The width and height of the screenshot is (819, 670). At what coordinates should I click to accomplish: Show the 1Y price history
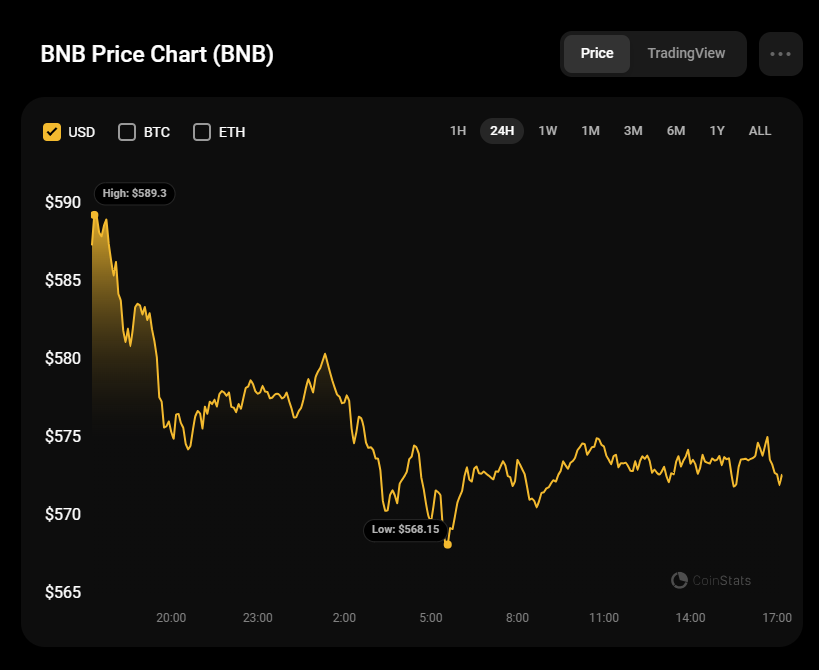pos(717,131)
